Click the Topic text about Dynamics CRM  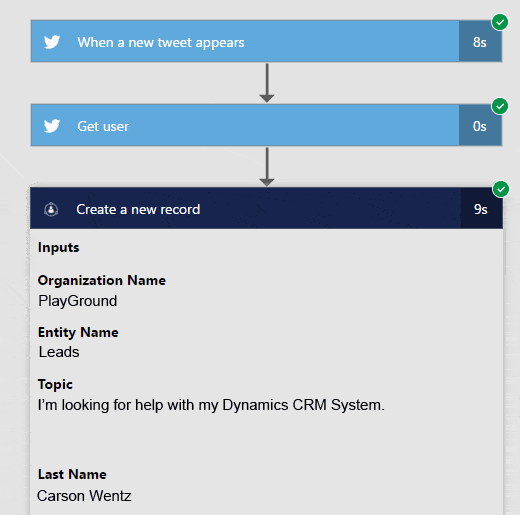(211, 405)
